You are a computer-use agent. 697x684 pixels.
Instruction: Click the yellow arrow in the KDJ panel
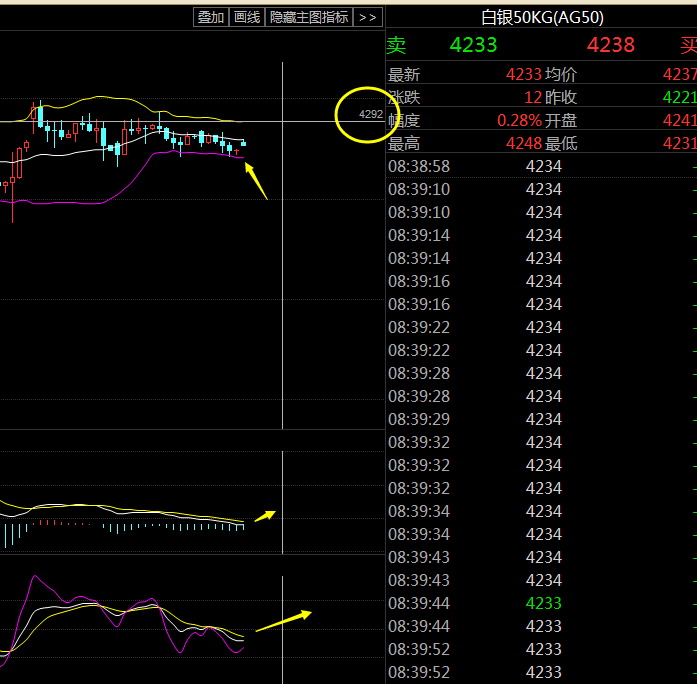pos(283,621)
